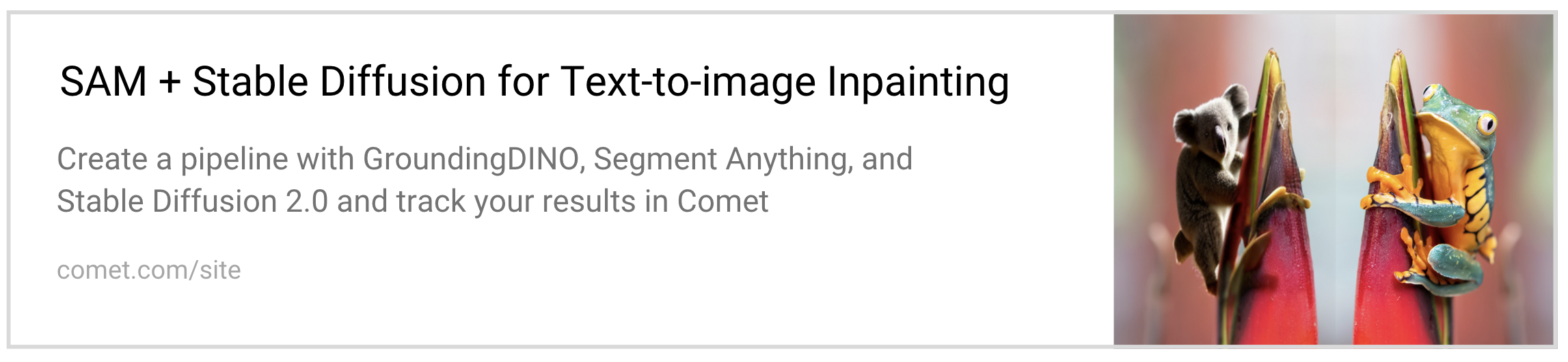
Task: Click the word "Comet" ending the description
Action: point(722,201)
